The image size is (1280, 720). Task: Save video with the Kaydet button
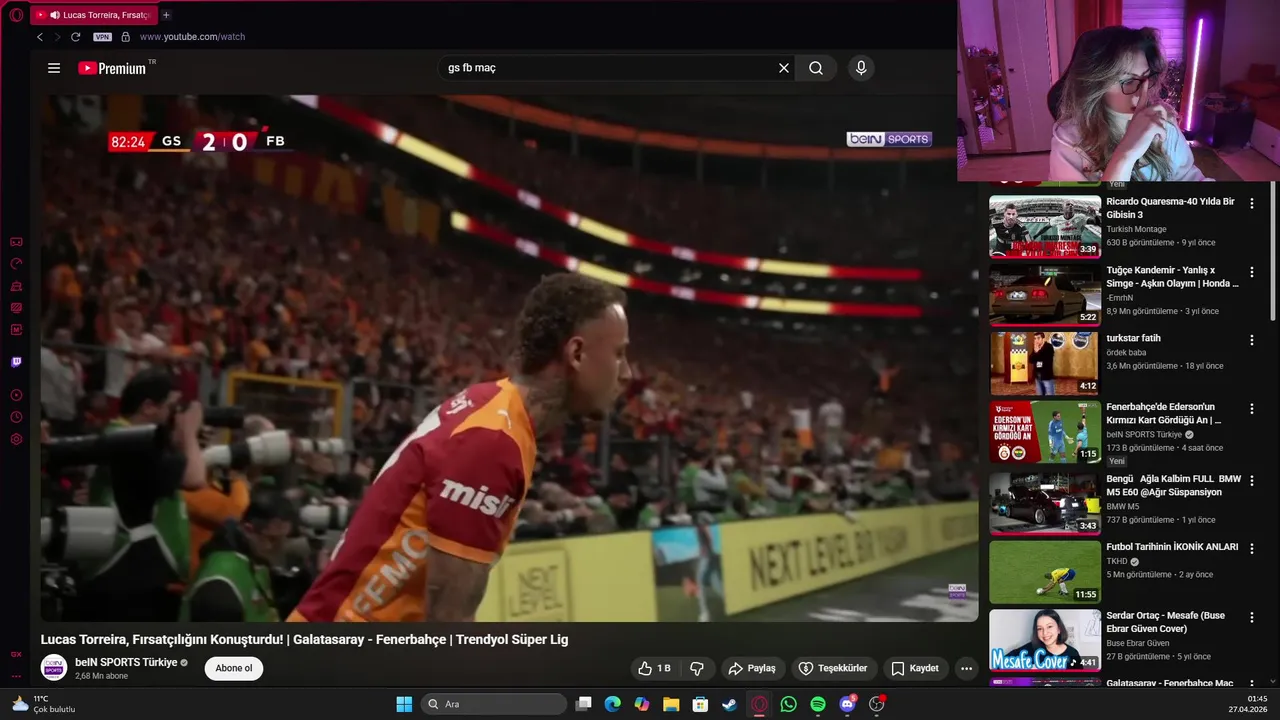click(x=915, y=668)
